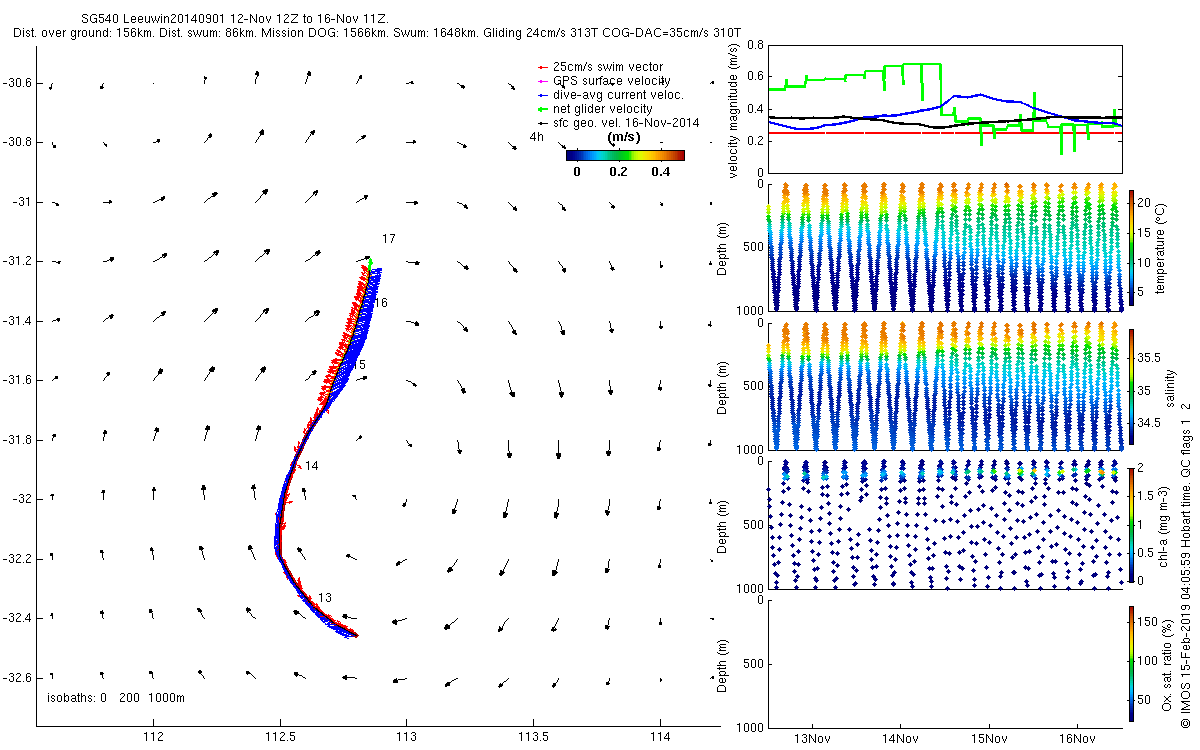1200x750 pixels.
Task: Click the salinity colorbar
Action: coord(1131,386)
